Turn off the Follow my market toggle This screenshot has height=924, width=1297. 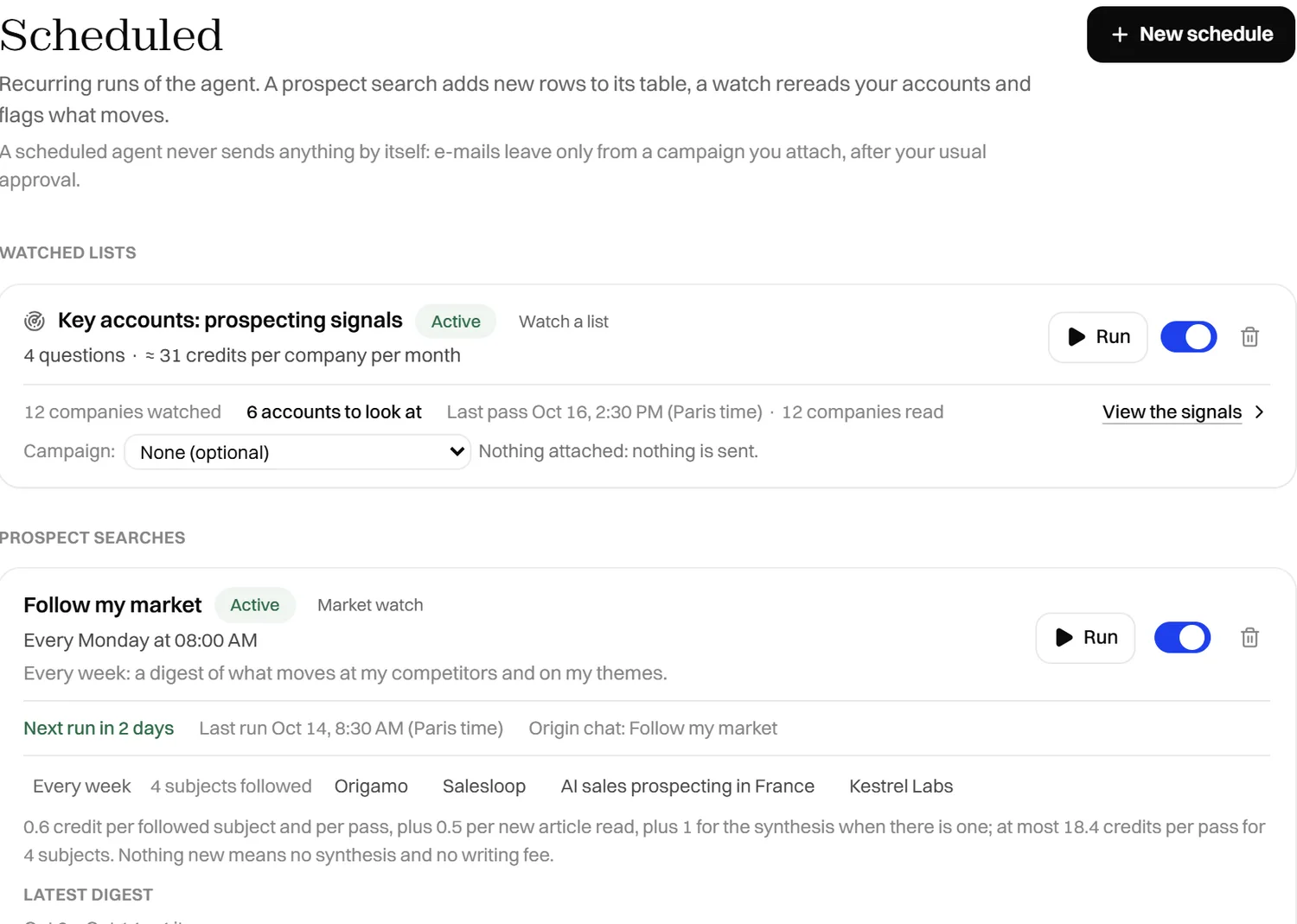(1183, 638)
